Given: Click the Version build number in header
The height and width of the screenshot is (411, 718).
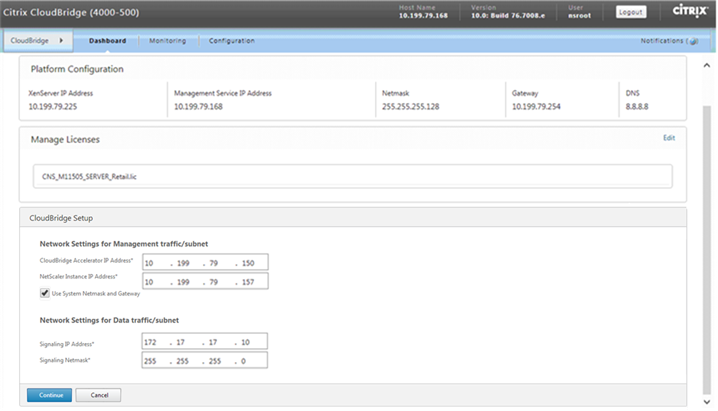Looking at the screenshot, I should [x=508, y=16].
